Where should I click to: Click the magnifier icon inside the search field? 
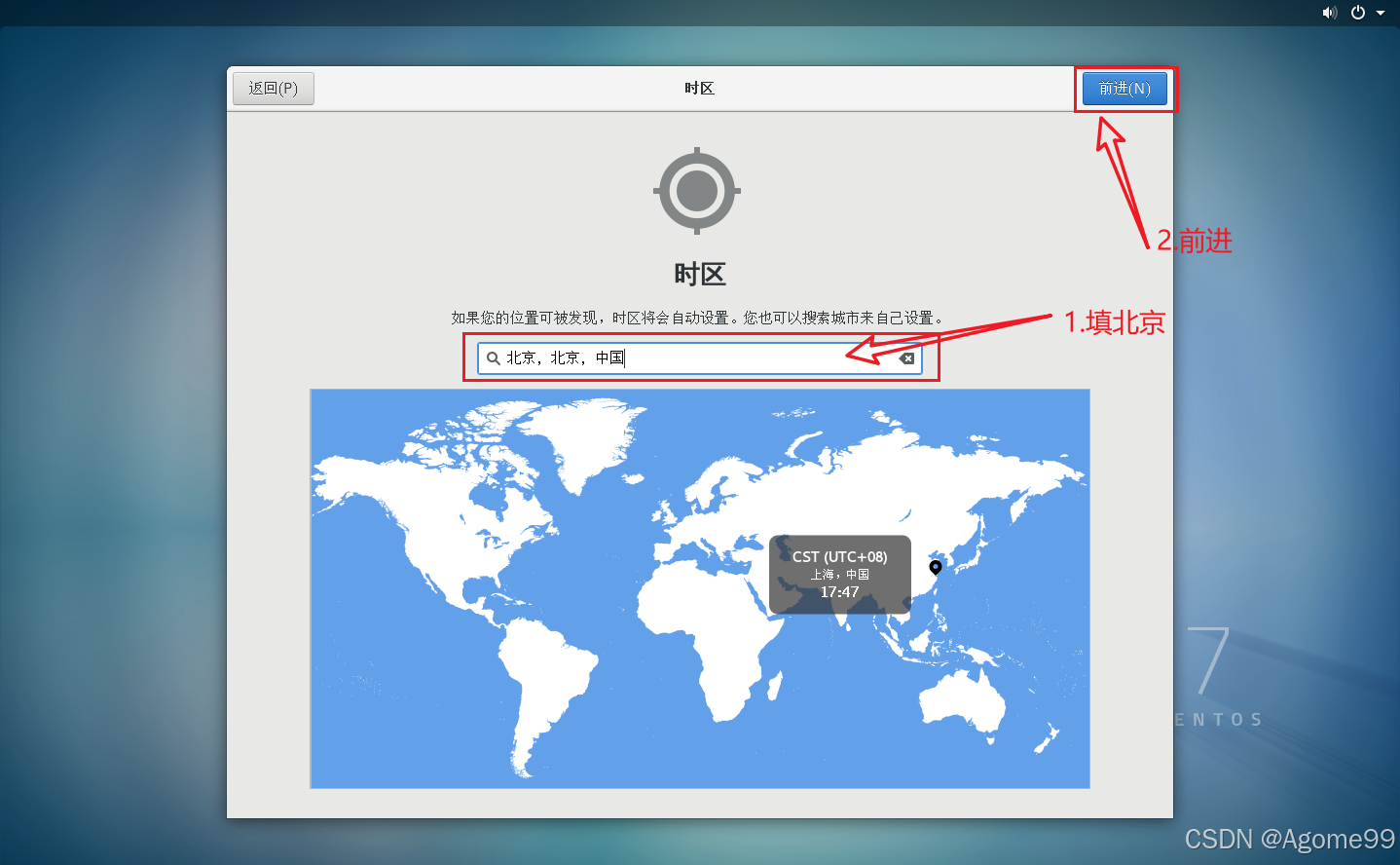click(493, 358)
